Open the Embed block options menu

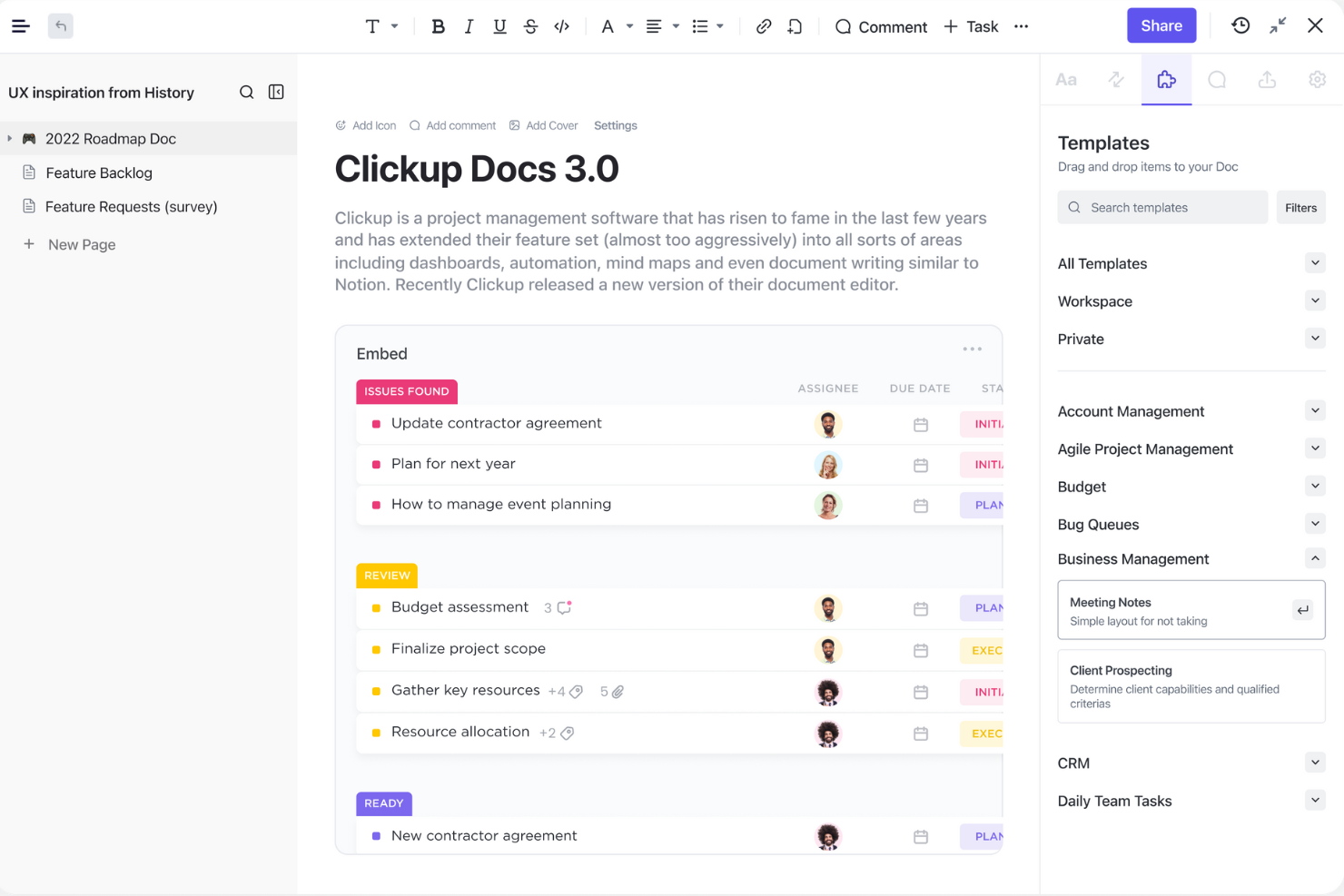973,349
